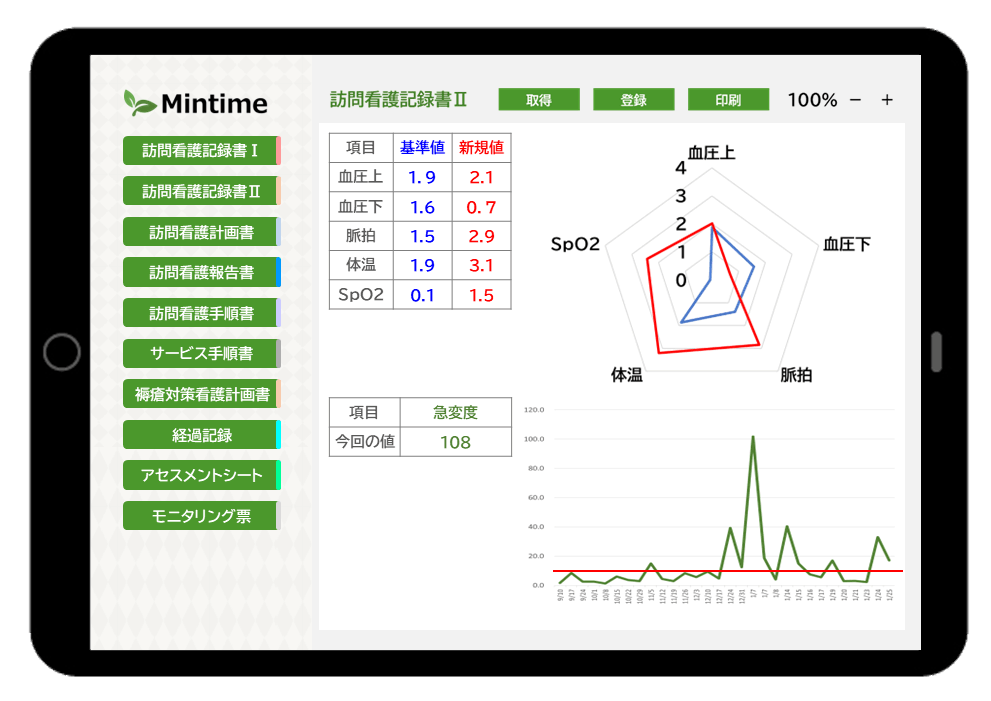Open 訪問看護手順書 in the sidebar
The image size is (991, 701).
[x=200, y=313]
